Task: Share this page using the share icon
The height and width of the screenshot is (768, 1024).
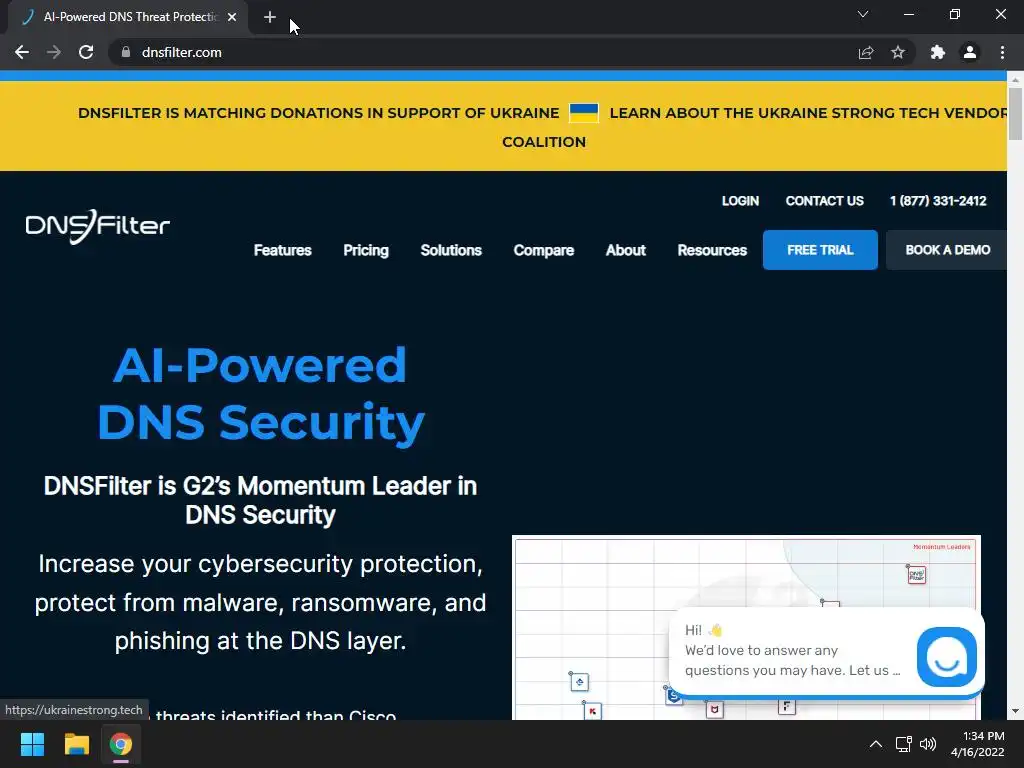Action: pyautogui.click(x=865, y=52)
